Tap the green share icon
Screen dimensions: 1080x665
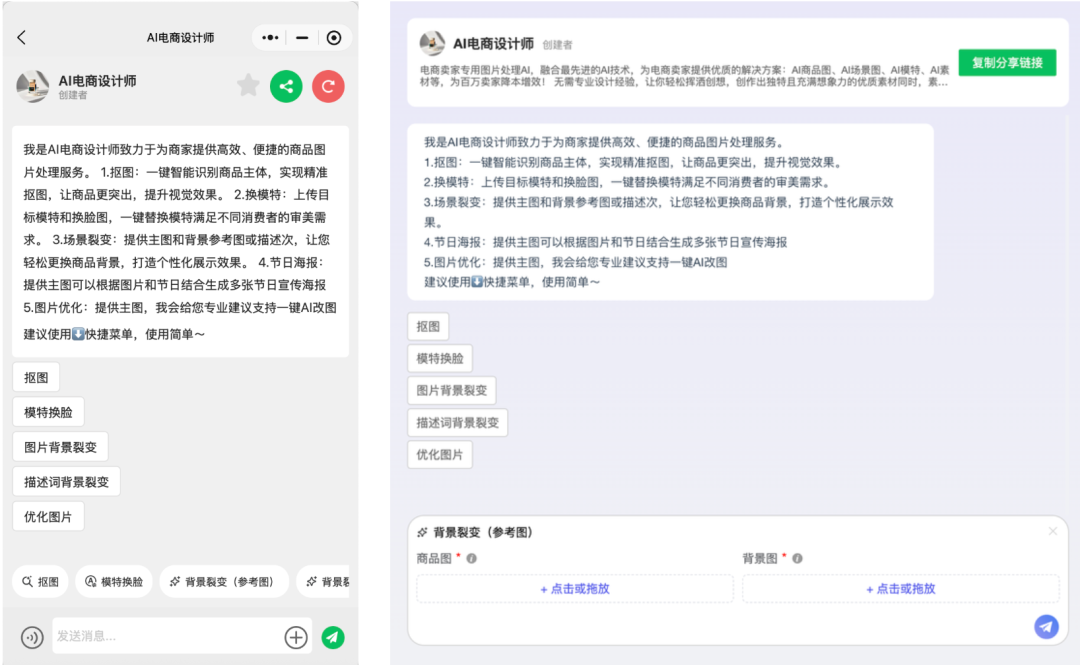coord(286,87)
